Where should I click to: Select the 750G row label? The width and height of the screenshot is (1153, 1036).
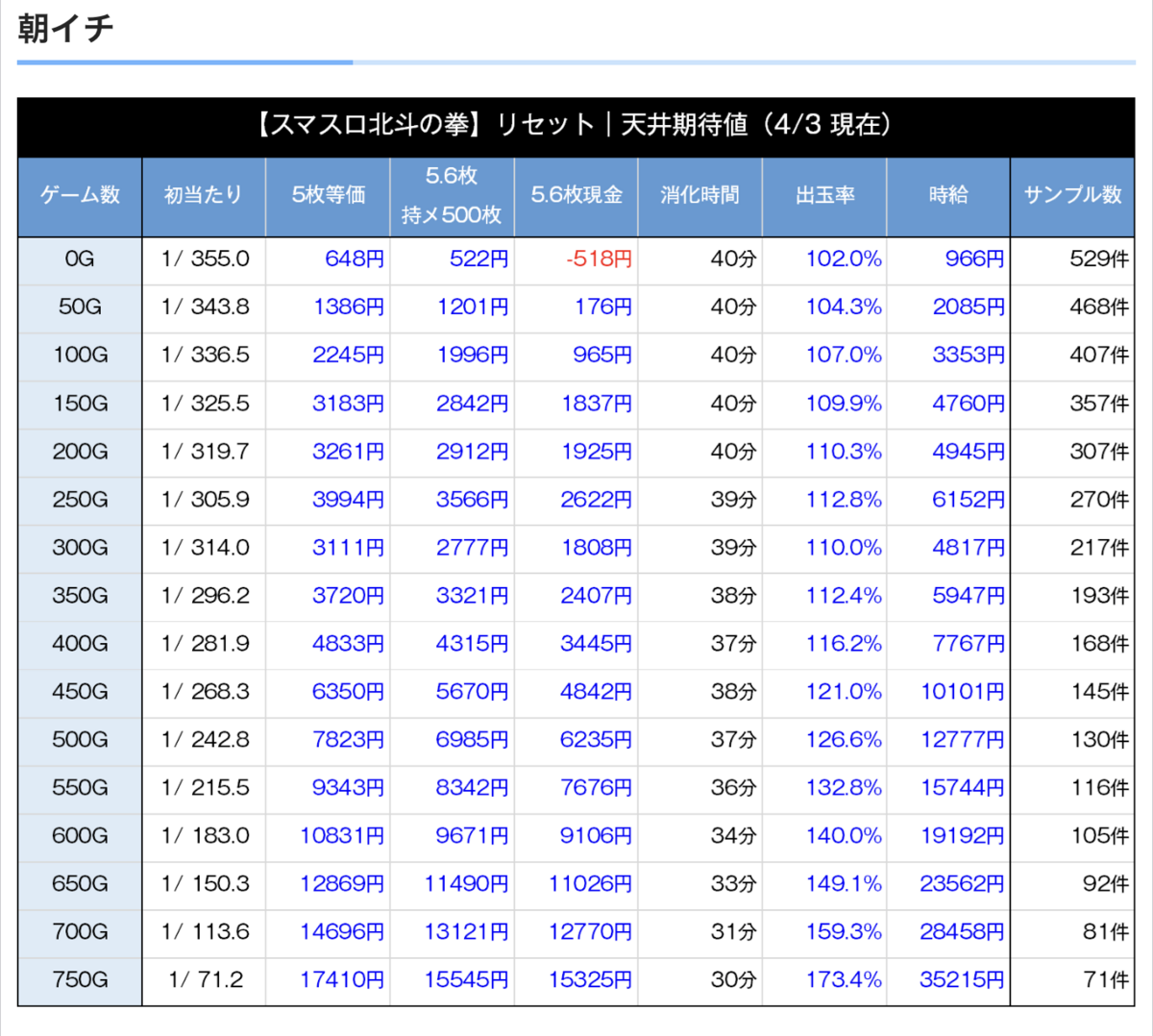point(80,980)
